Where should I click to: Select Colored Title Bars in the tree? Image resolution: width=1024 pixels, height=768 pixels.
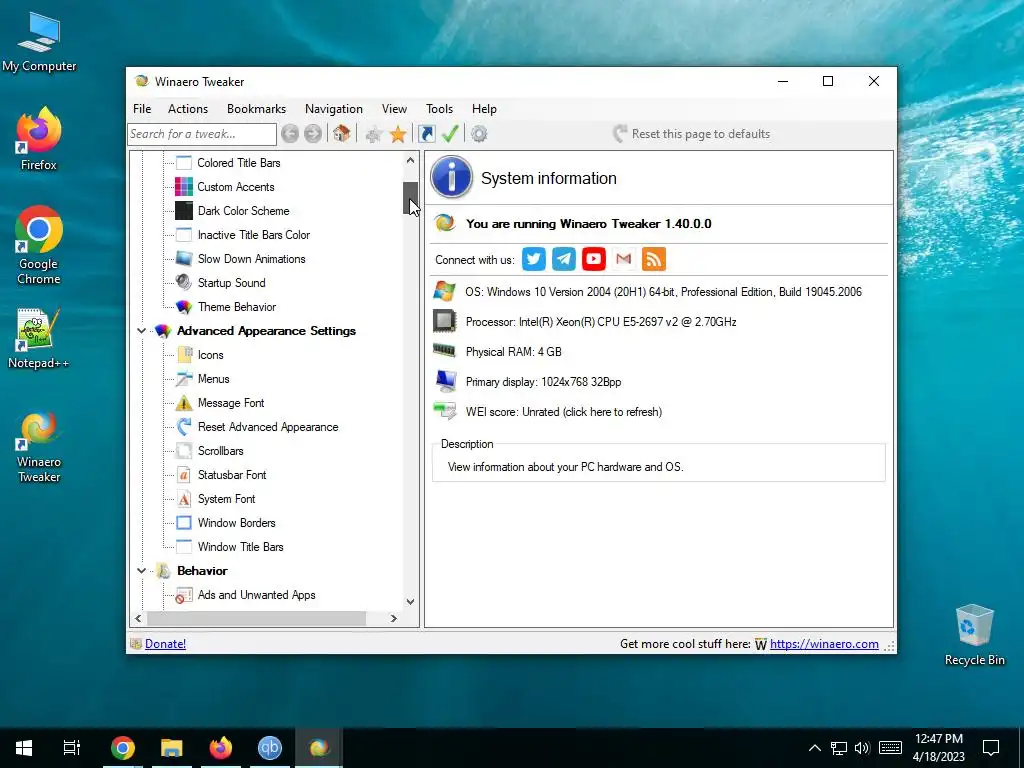pos(239,163)
